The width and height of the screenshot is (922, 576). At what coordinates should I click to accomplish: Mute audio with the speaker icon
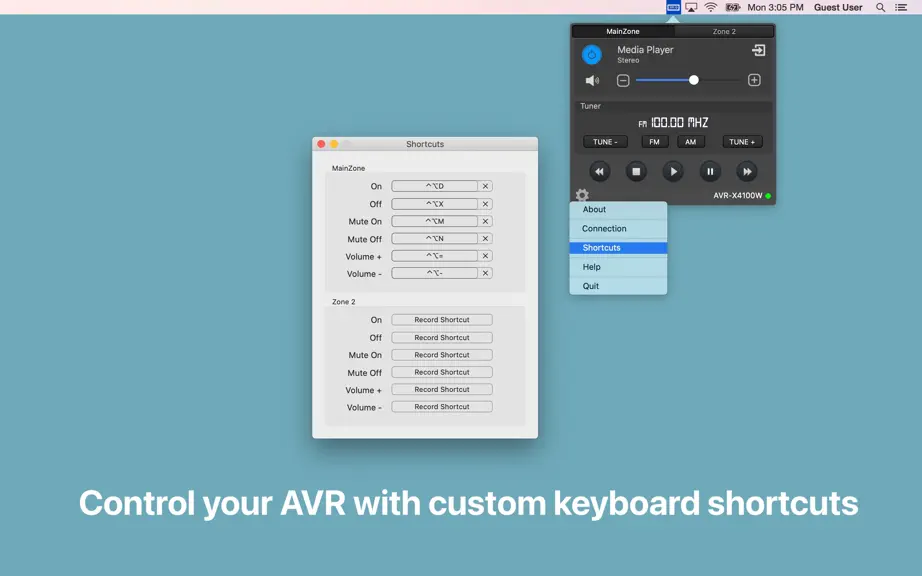592,81
